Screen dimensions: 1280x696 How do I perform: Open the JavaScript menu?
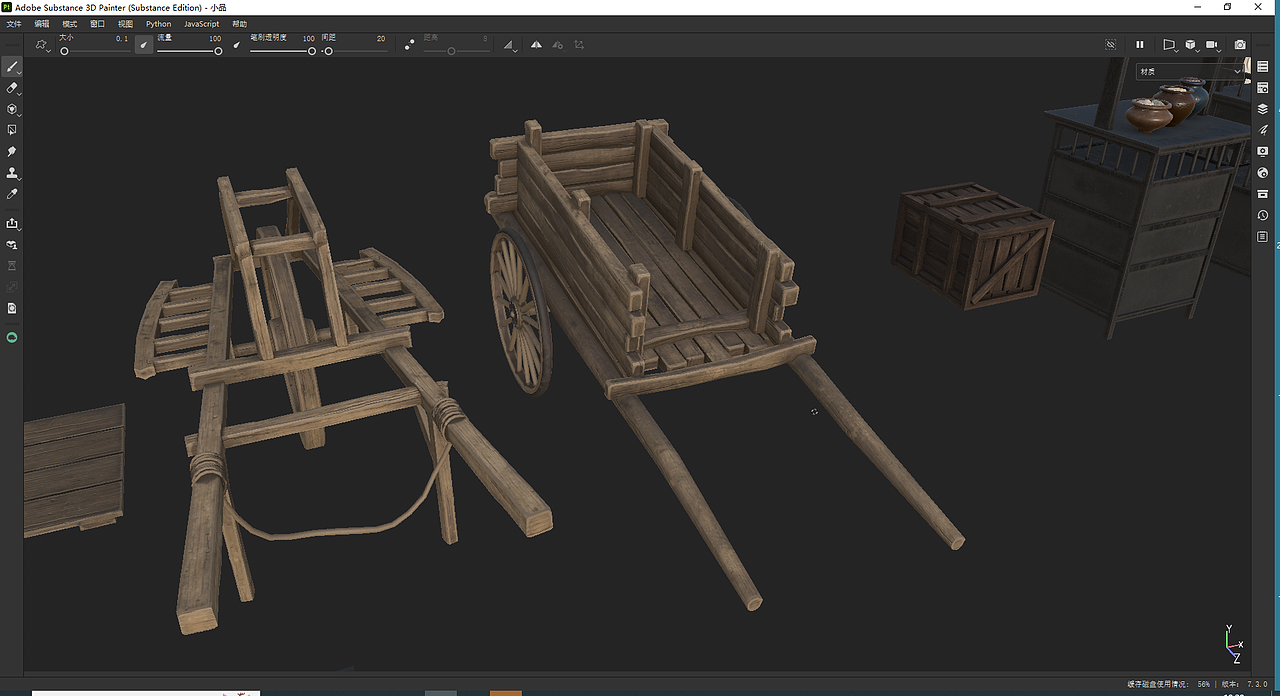pyautogui.click(x=201, y=23)
